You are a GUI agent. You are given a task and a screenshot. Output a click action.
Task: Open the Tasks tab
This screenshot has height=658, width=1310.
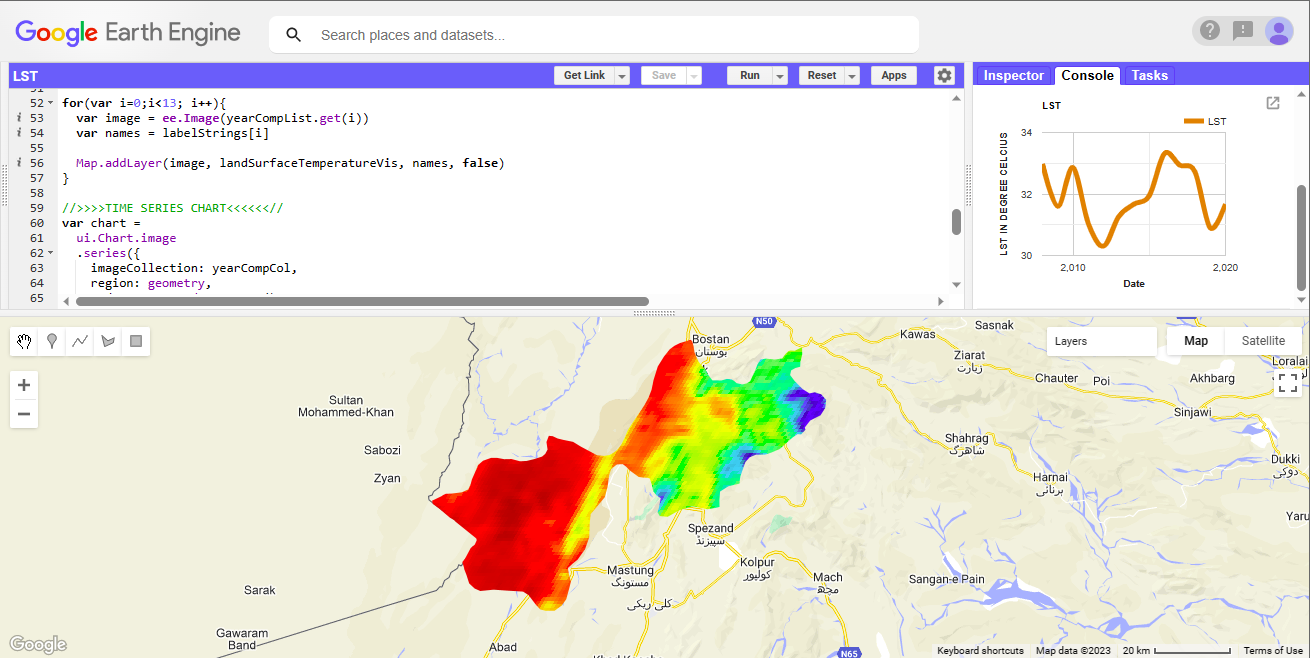tap(1148, 75)
